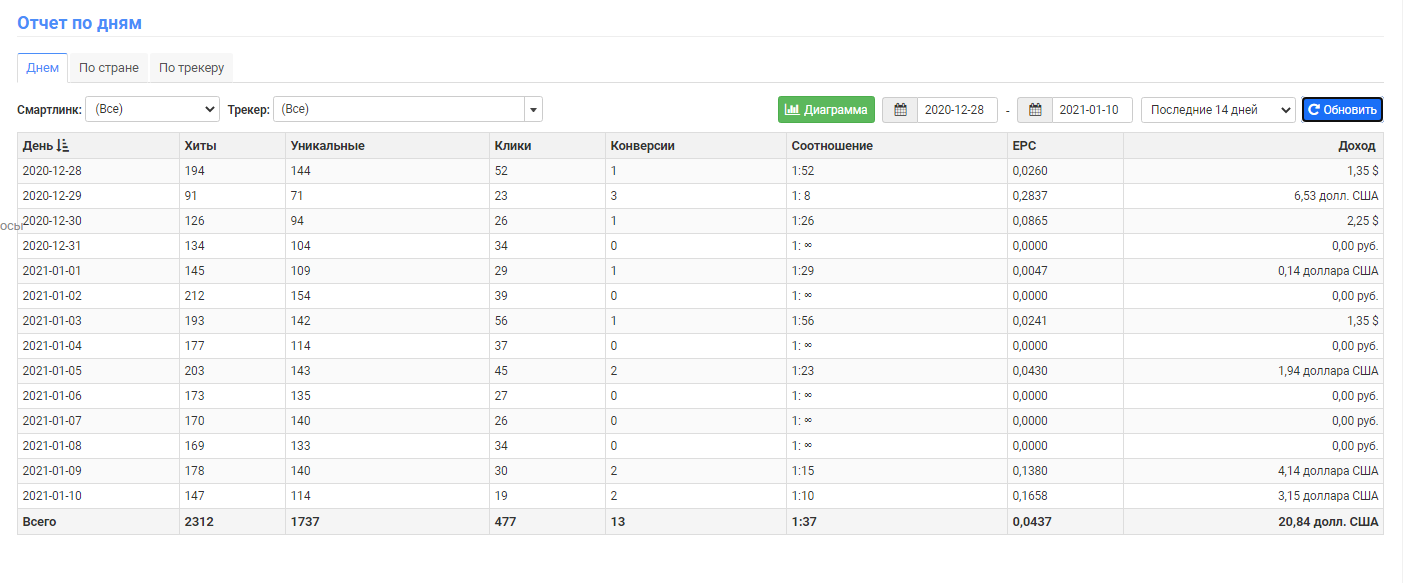Expand the Трекер combo box arrow
Screen dimensions: 1403x583
tap(533, 109)
